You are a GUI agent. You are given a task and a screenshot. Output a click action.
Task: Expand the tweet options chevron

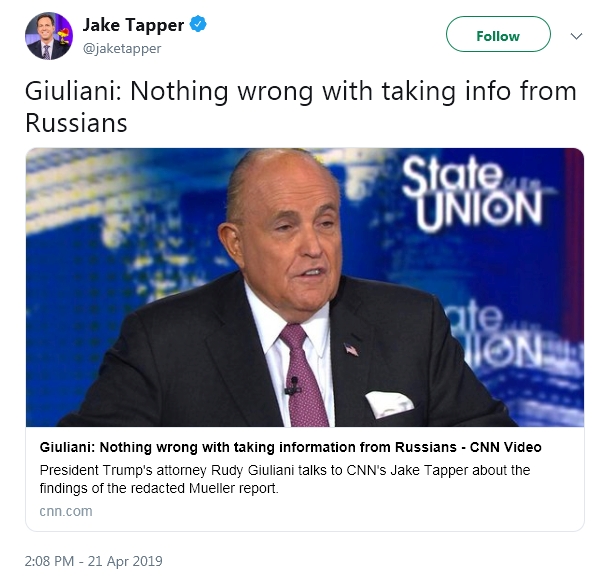coord(575,35)
